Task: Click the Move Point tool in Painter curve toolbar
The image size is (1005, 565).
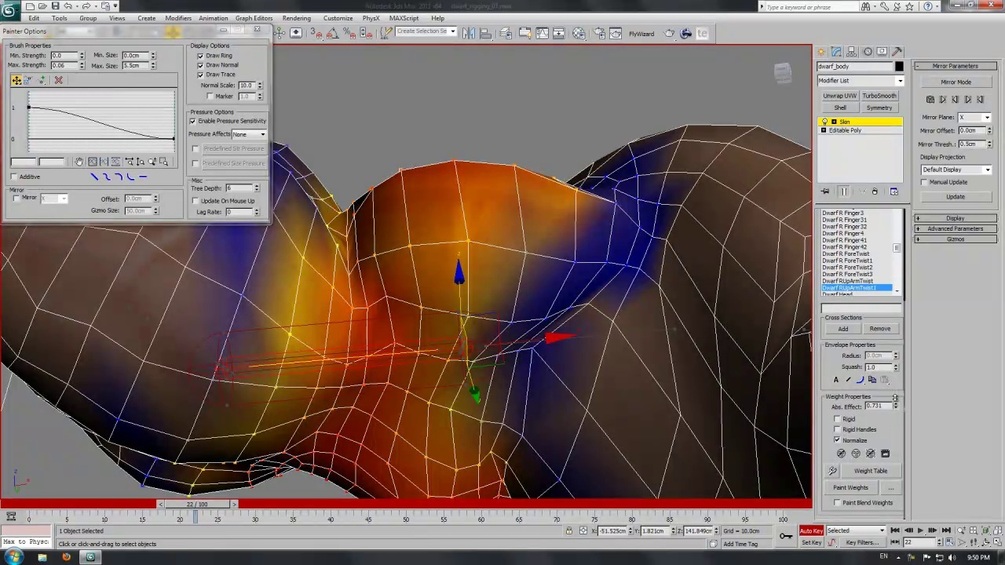Action: [17, 80]
